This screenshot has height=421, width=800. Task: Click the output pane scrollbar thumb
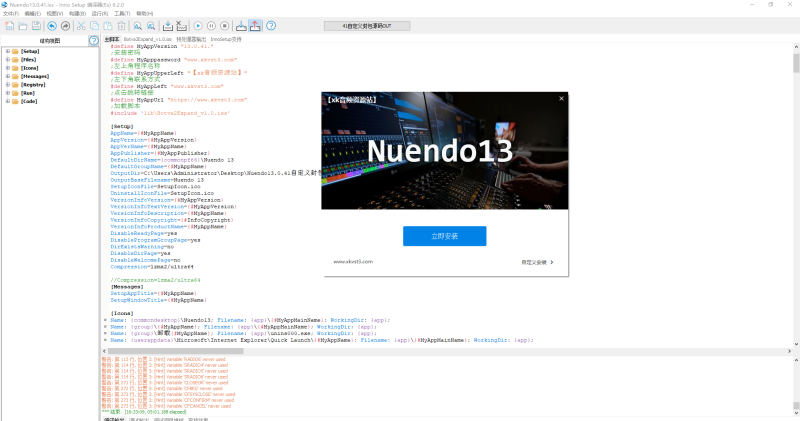point(796,406)
